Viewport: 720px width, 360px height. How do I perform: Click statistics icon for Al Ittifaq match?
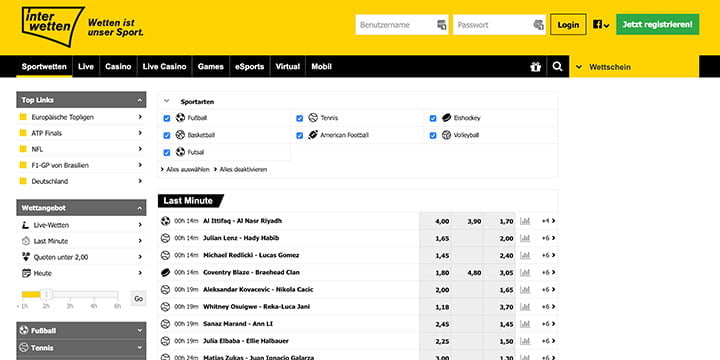(525, 221)
